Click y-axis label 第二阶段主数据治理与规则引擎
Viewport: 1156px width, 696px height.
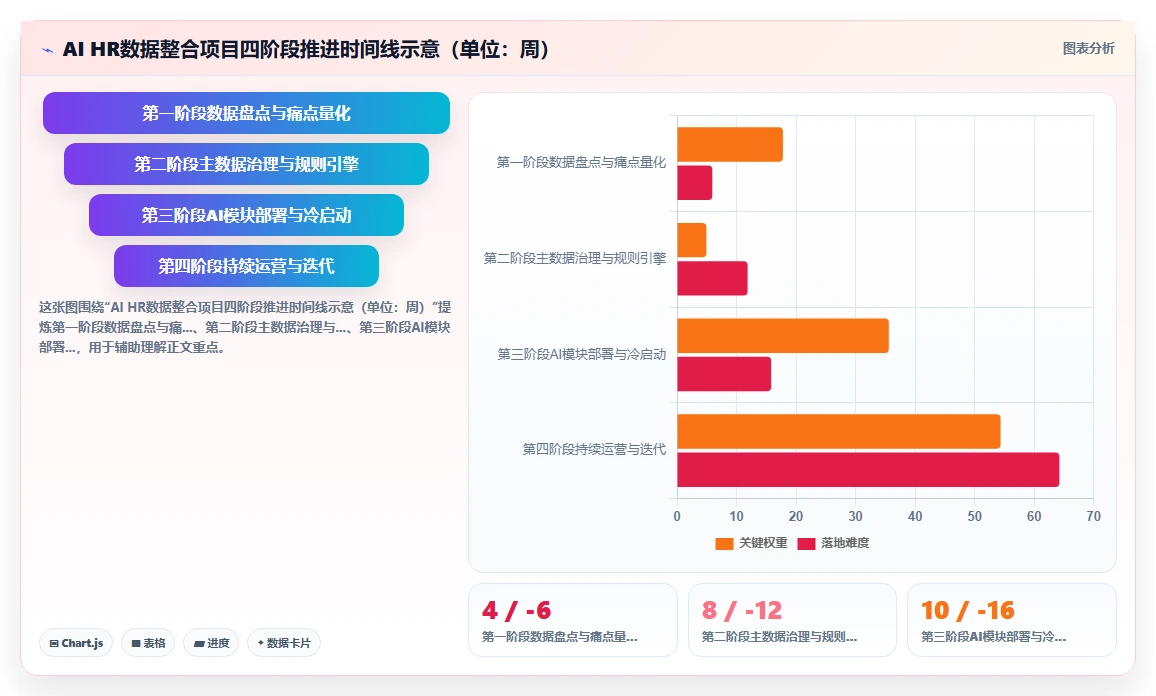(574, 258)
